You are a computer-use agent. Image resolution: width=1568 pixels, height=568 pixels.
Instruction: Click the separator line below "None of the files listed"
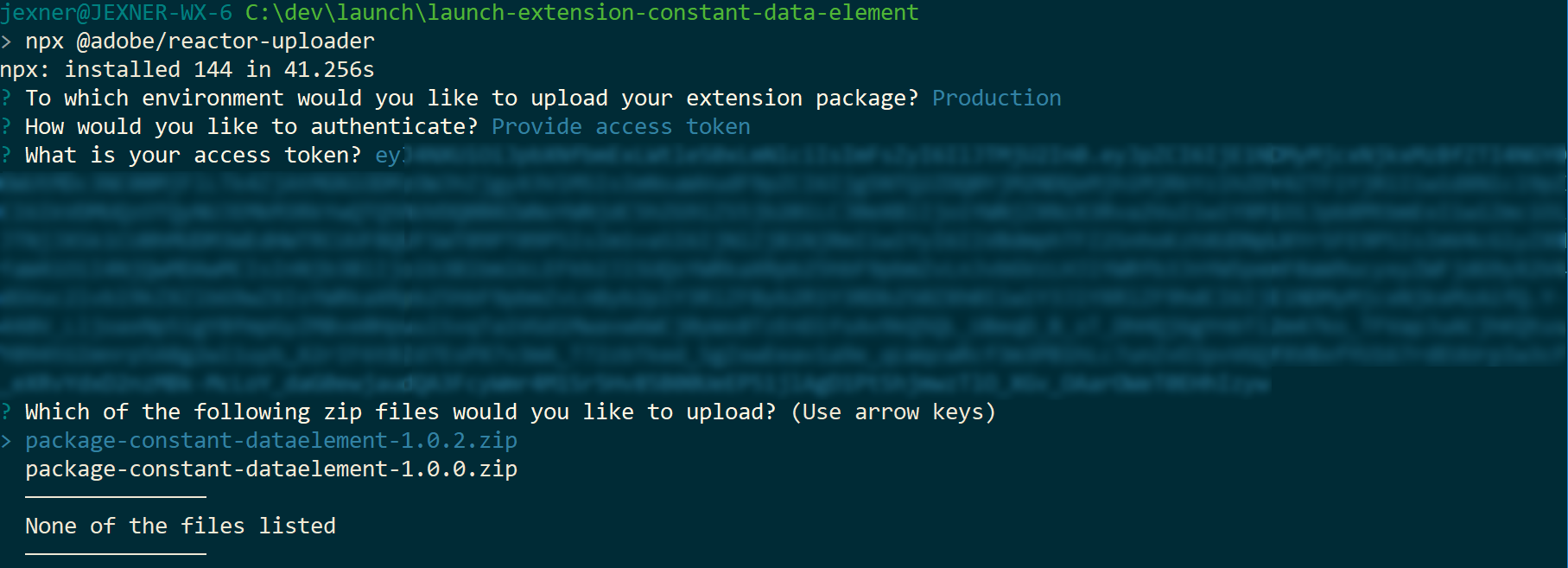[115, 553]
